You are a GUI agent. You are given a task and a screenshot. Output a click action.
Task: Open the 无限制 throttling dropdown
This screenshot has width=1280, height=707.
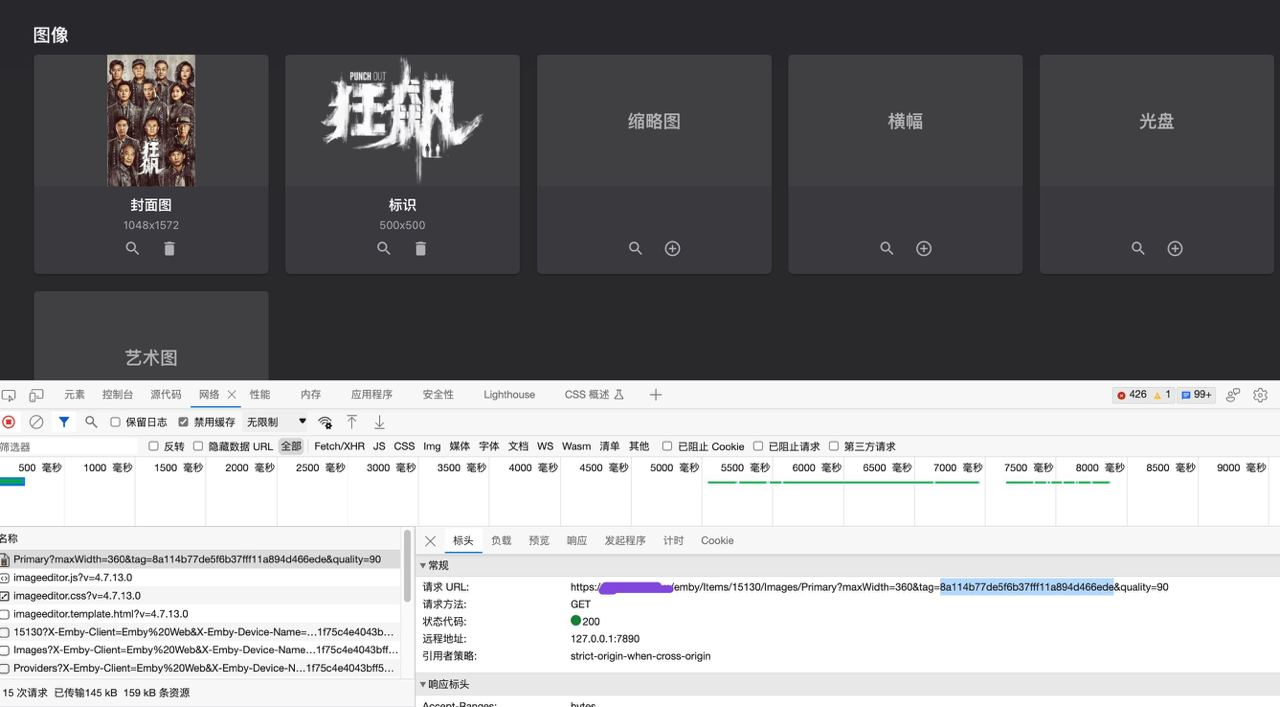pyautogui.click(x=277, y=422)
